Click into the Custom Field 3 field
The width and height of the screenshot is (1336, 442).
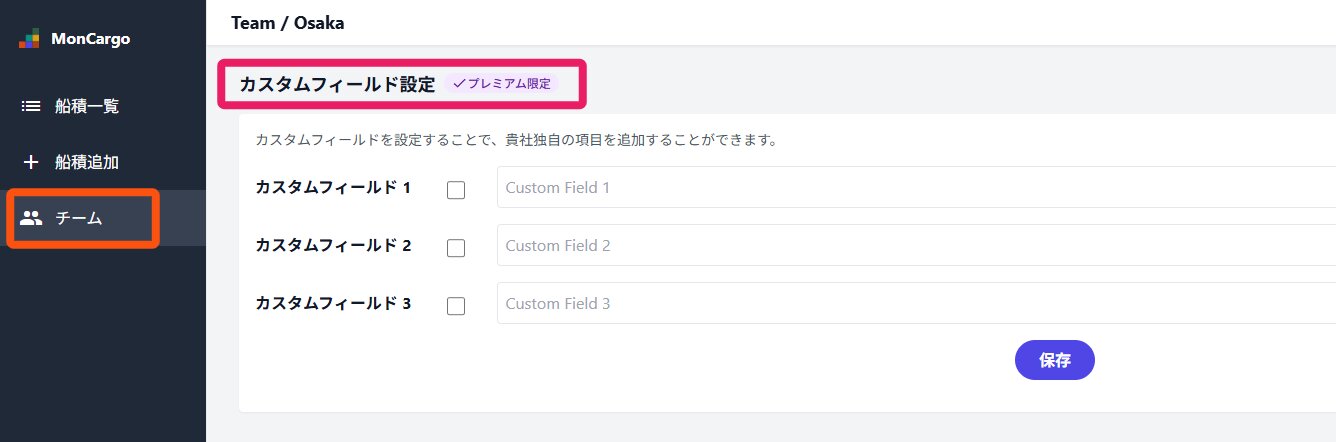pyautogui.click(x=900, y=303)
